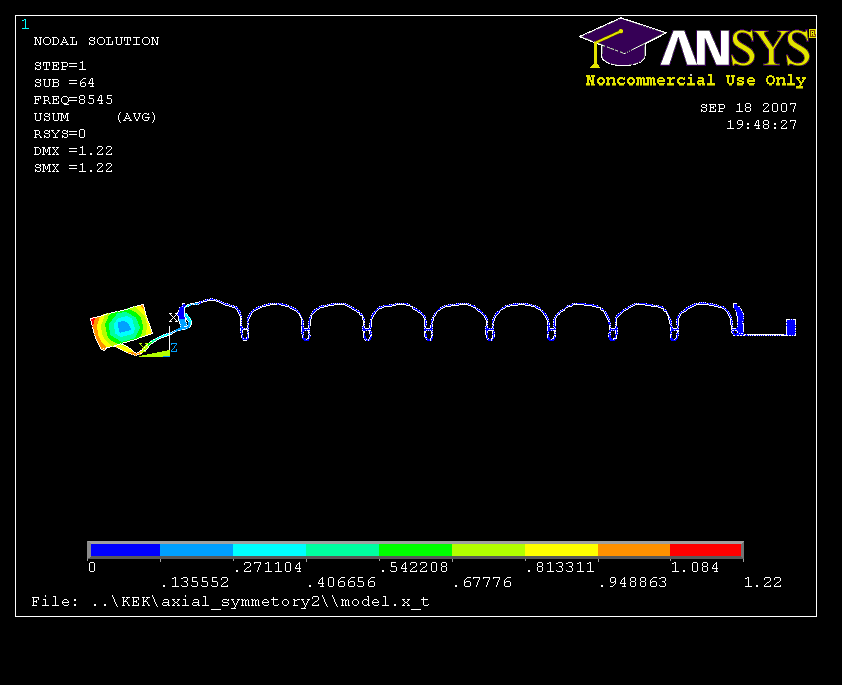842x685 pixels.
Task: Click legend value .271104
Action: [x=268, y=567]
